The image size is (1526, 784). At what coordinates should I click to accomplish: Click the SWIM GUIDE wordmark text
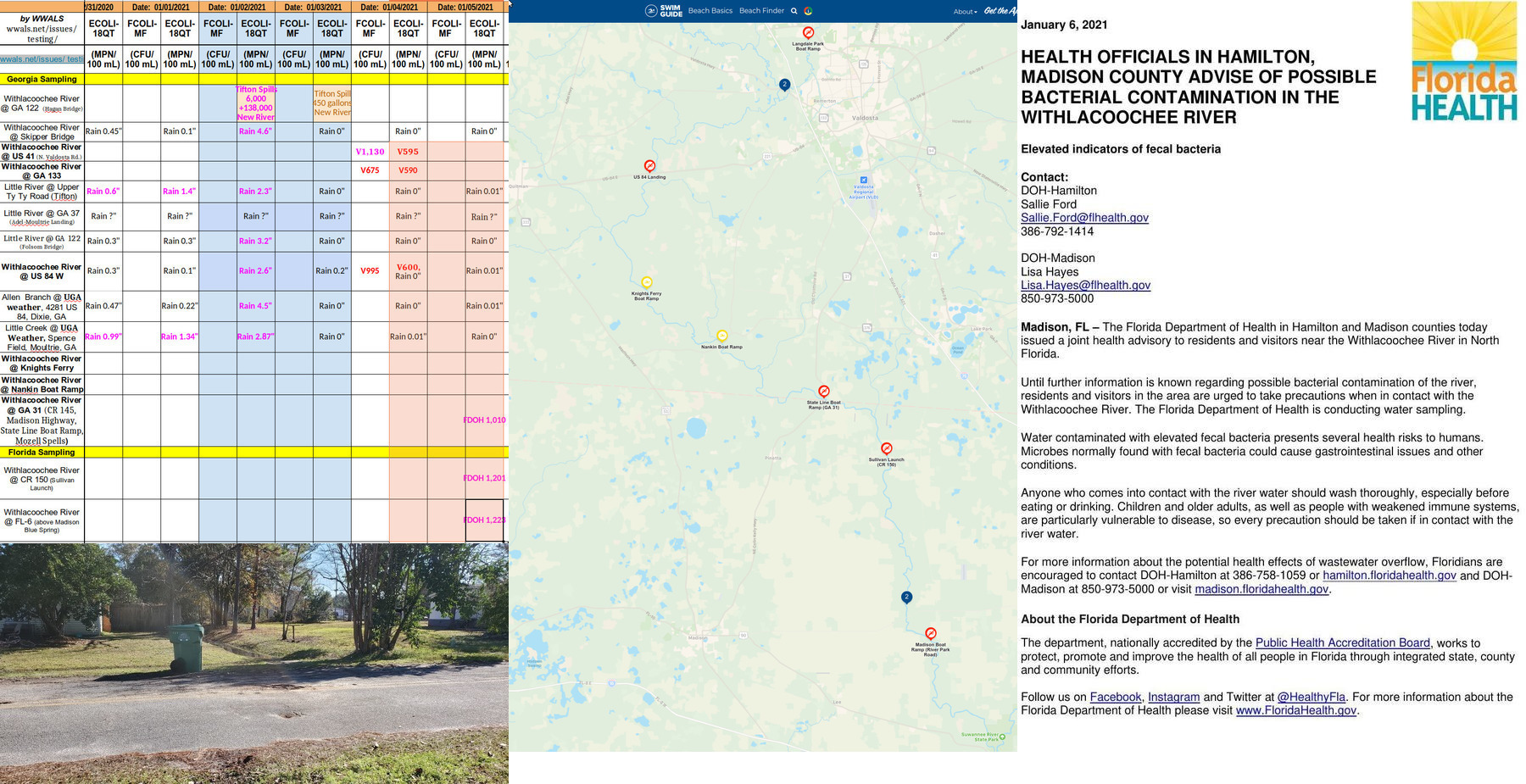coord(671,11)
